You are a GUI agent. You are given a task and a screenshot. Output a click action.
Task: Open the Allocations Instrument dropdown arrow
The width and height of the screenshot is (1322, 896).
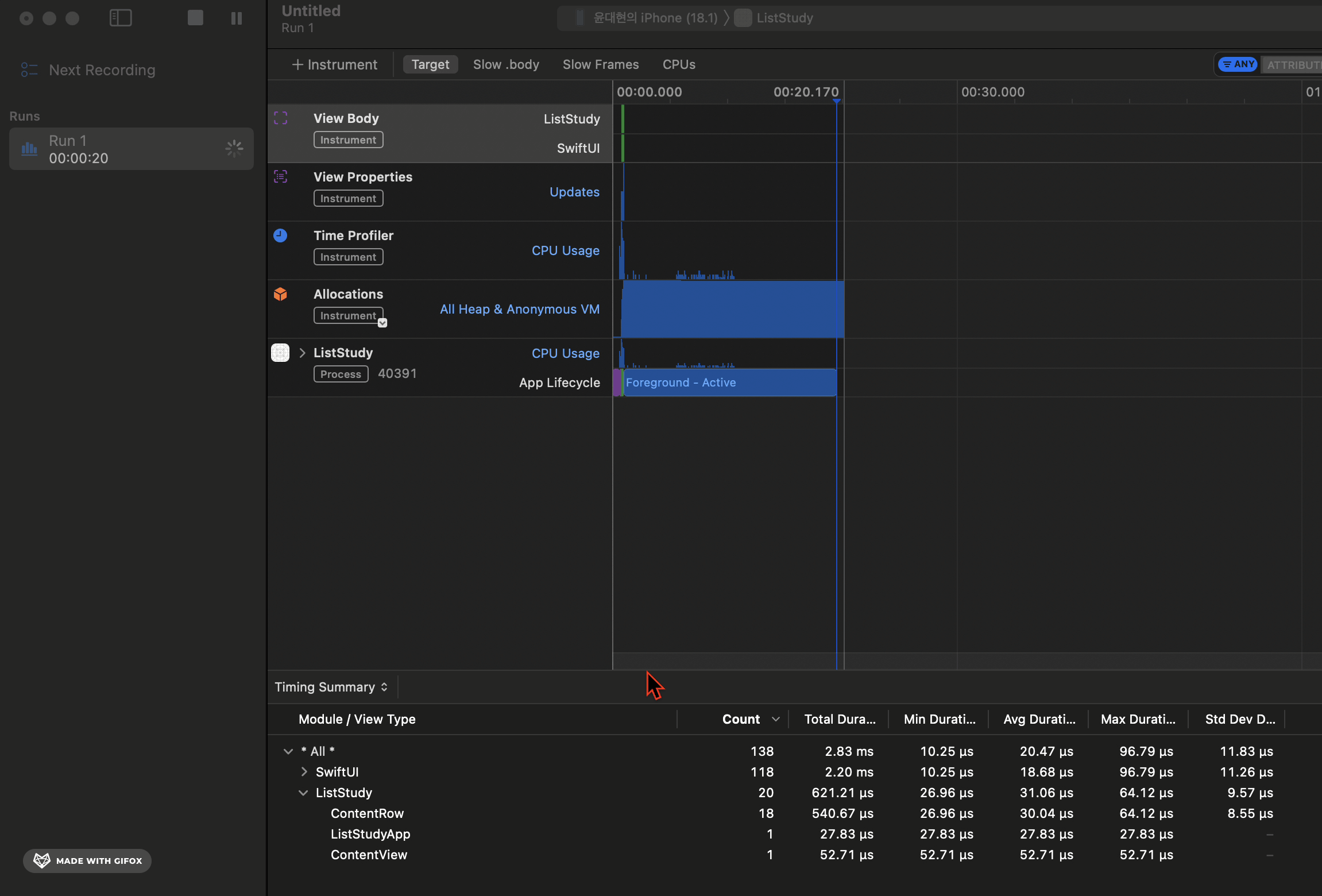click(382, 323)
